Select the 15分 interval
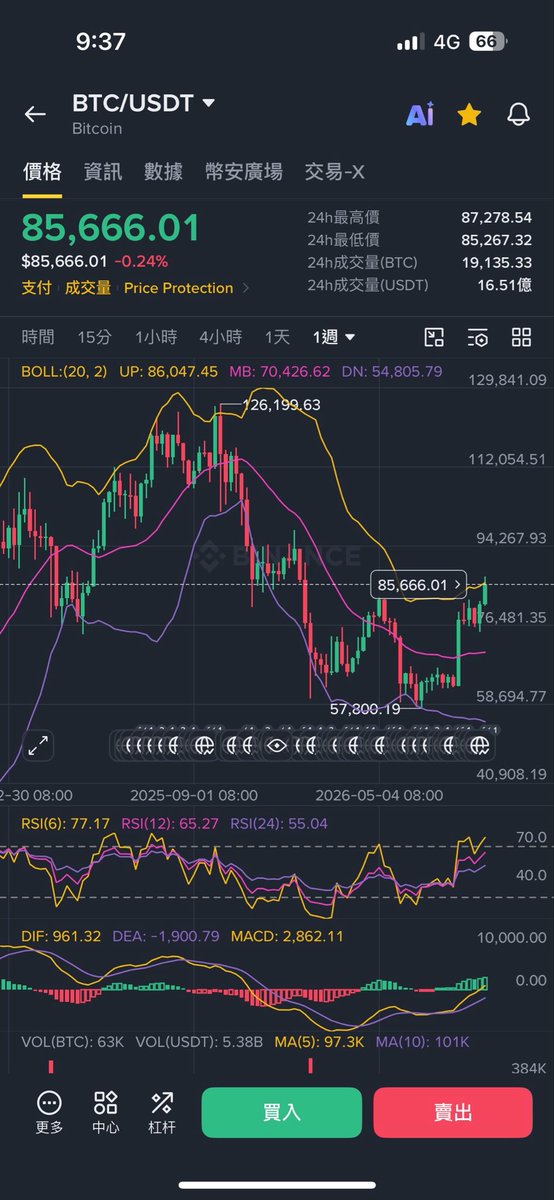 pyautogui.click(x=94, y=337)
